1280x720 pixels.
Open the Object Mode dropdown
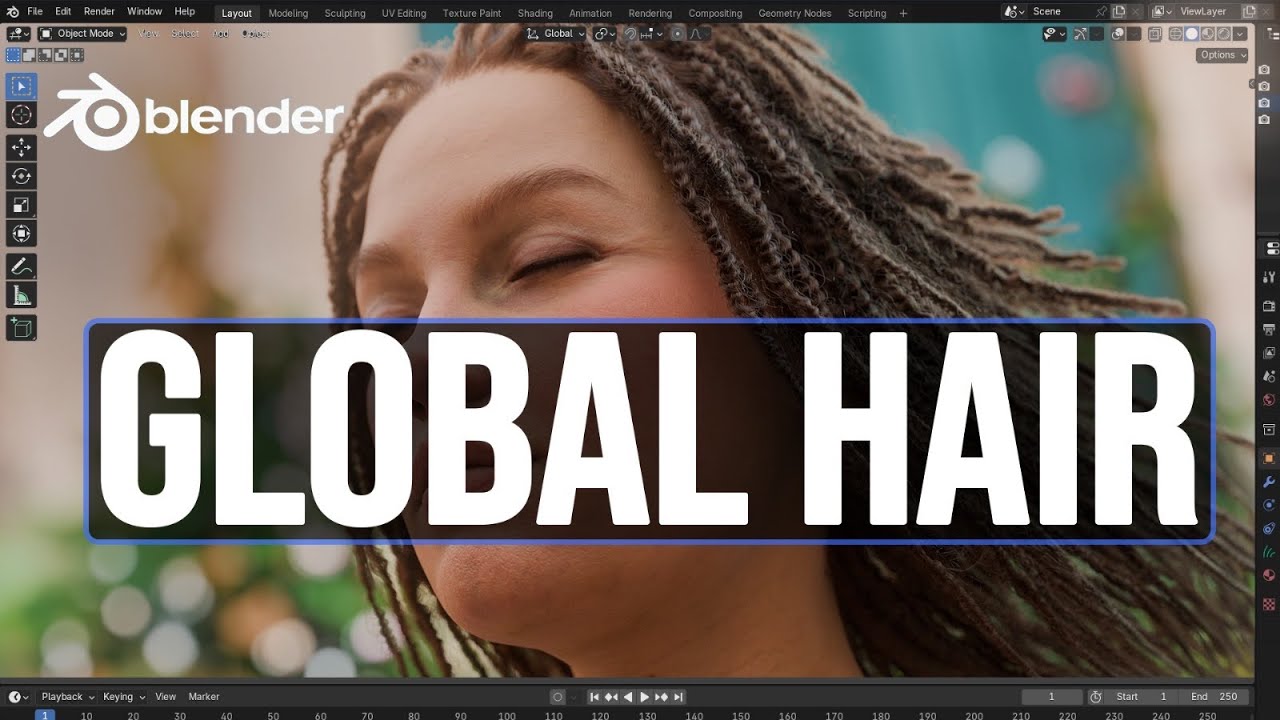tap(82, 33)
